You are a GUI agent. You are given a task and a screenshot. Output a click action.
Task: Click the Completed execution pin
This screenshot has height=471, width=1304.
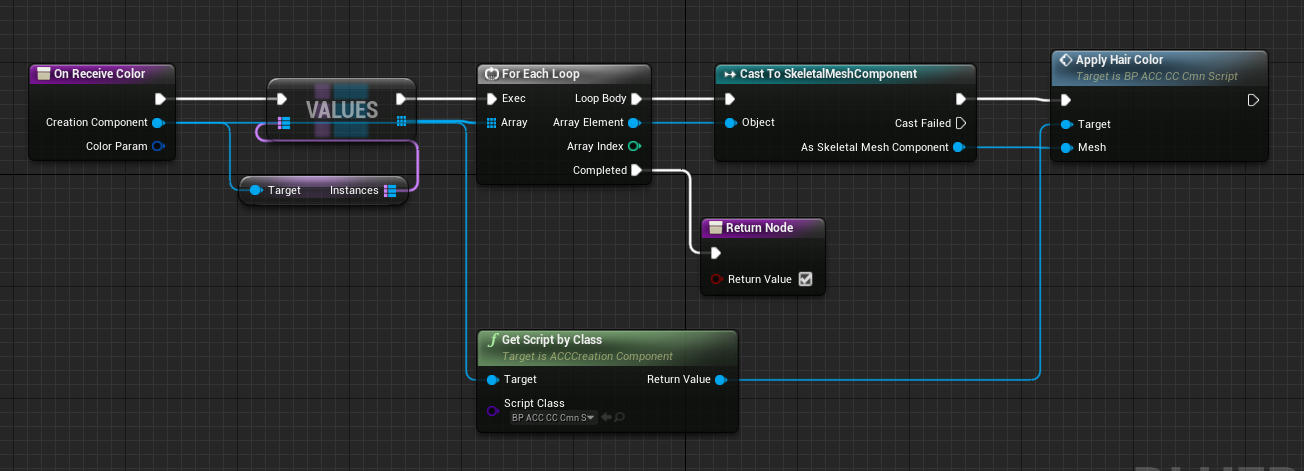(636, 171)
